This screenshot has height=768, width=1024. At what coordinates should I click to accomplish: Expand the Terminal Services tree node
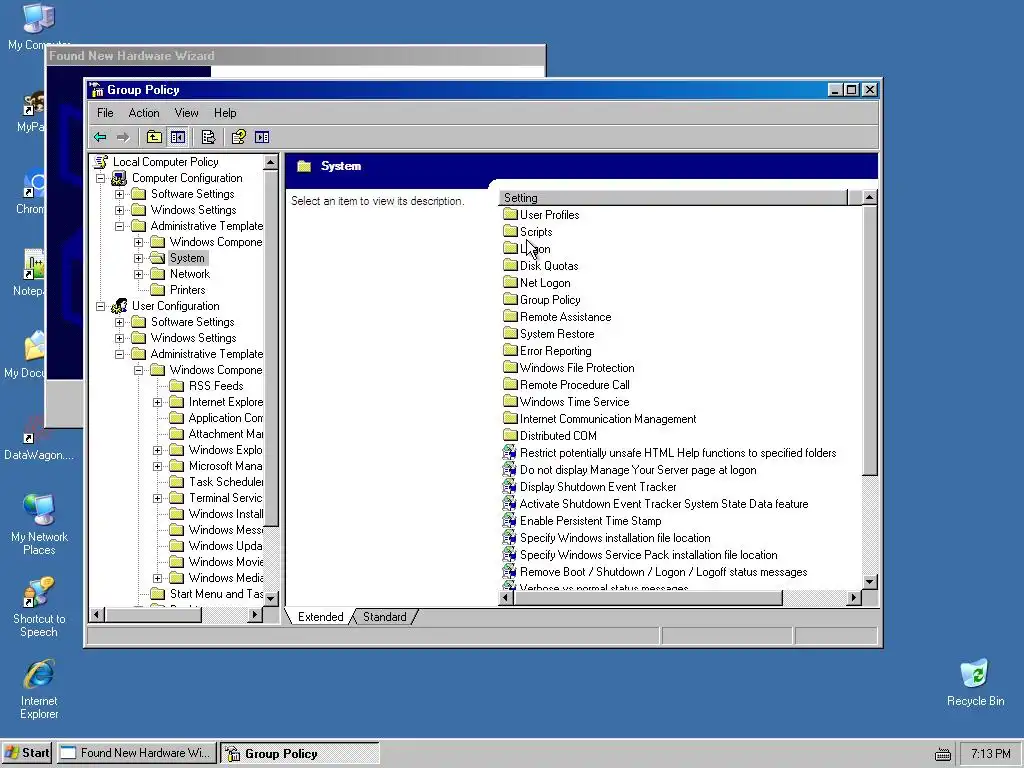[157, 498]
